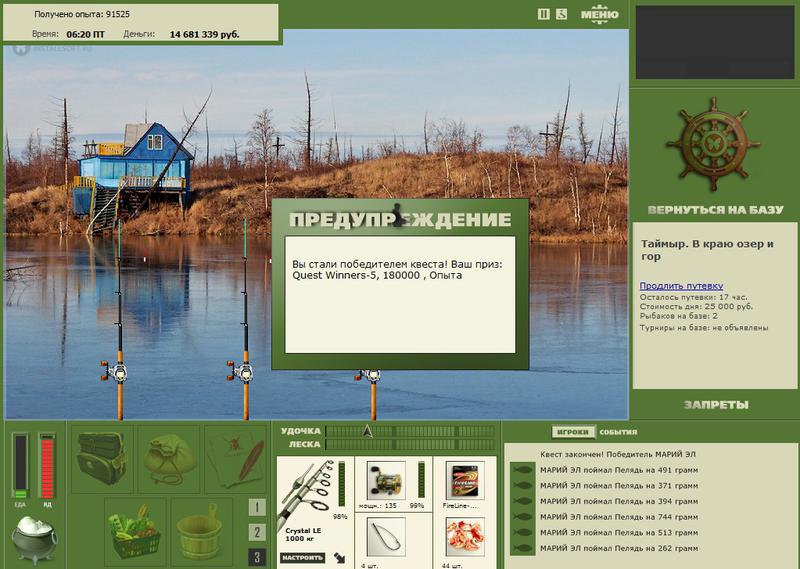This screenshot has width=800, height=569.
Task: Click the reel durability bar showing 99%
Action: coord(421,480)
